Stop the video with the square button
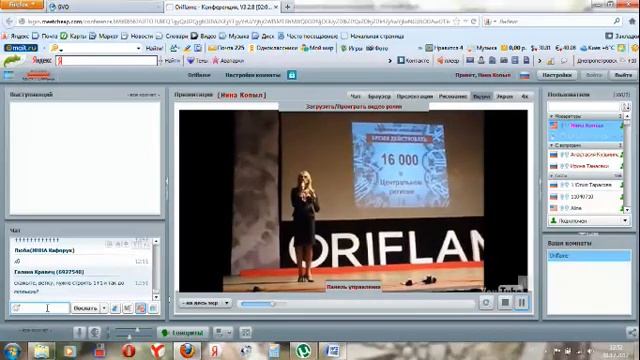This screenshot has width=640, height=360. (x=505, y=303)
